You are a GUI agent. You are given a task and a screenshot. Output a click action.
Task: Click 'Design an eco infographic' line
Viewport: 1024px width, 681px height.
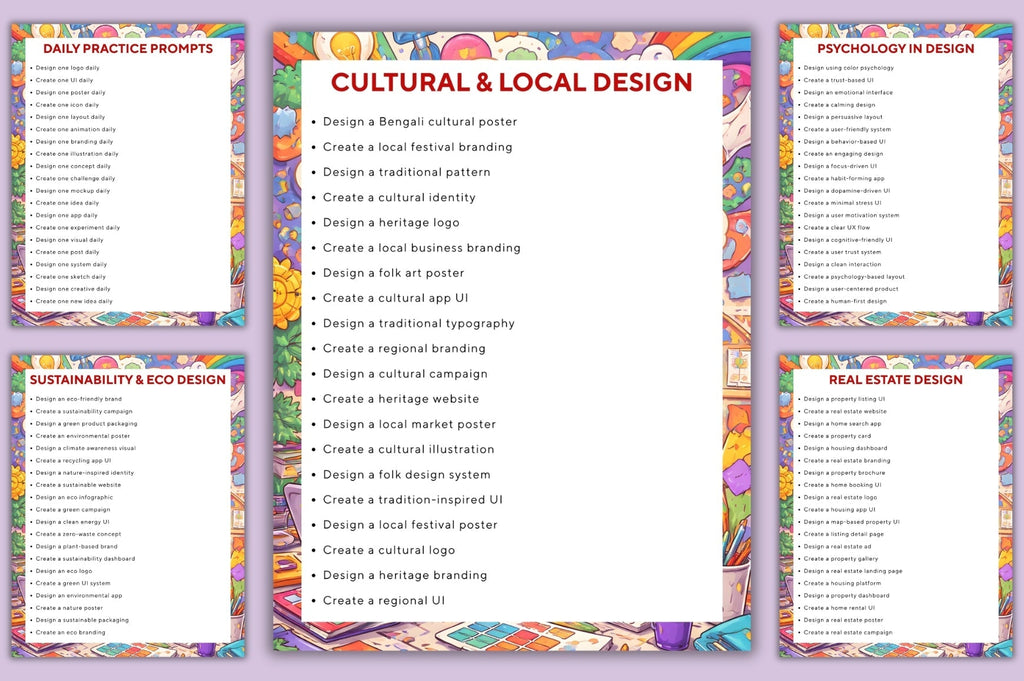[x=74, y=498]
